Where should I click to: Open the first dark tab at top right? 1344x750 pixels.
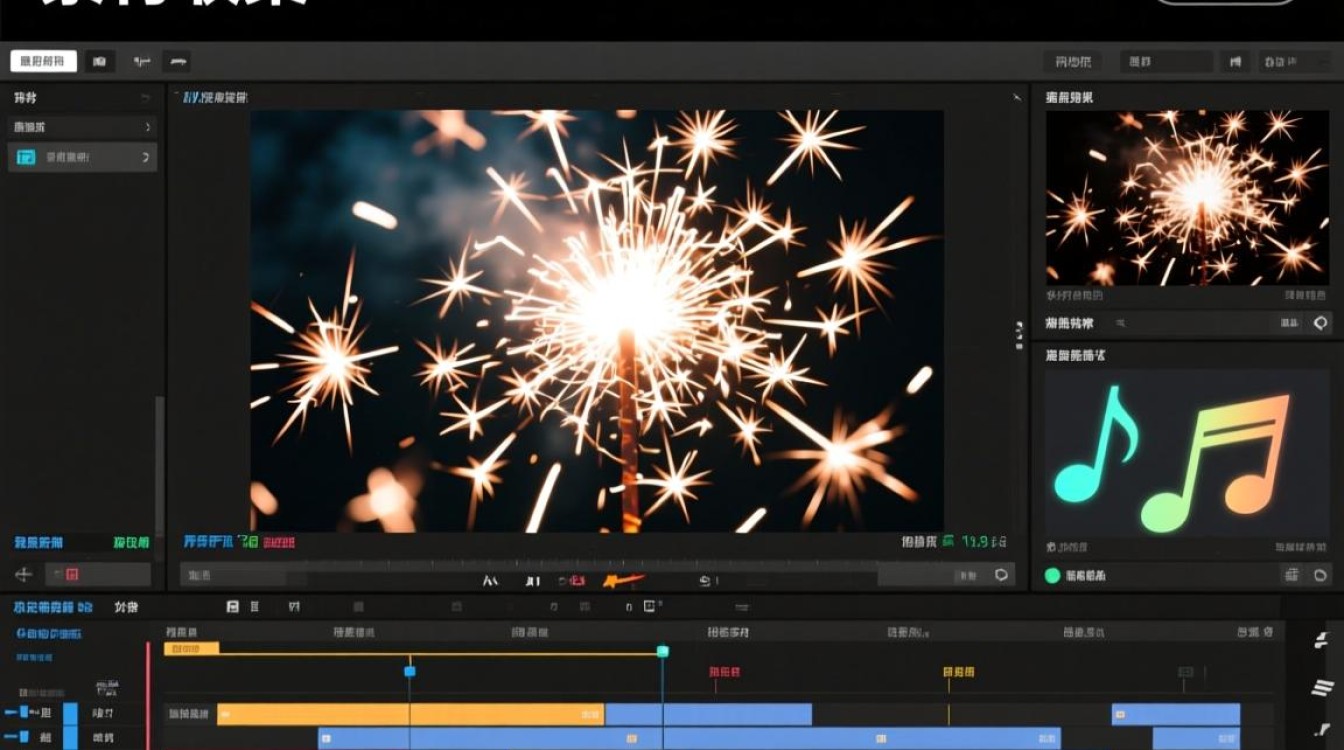tap(1072, 62)
